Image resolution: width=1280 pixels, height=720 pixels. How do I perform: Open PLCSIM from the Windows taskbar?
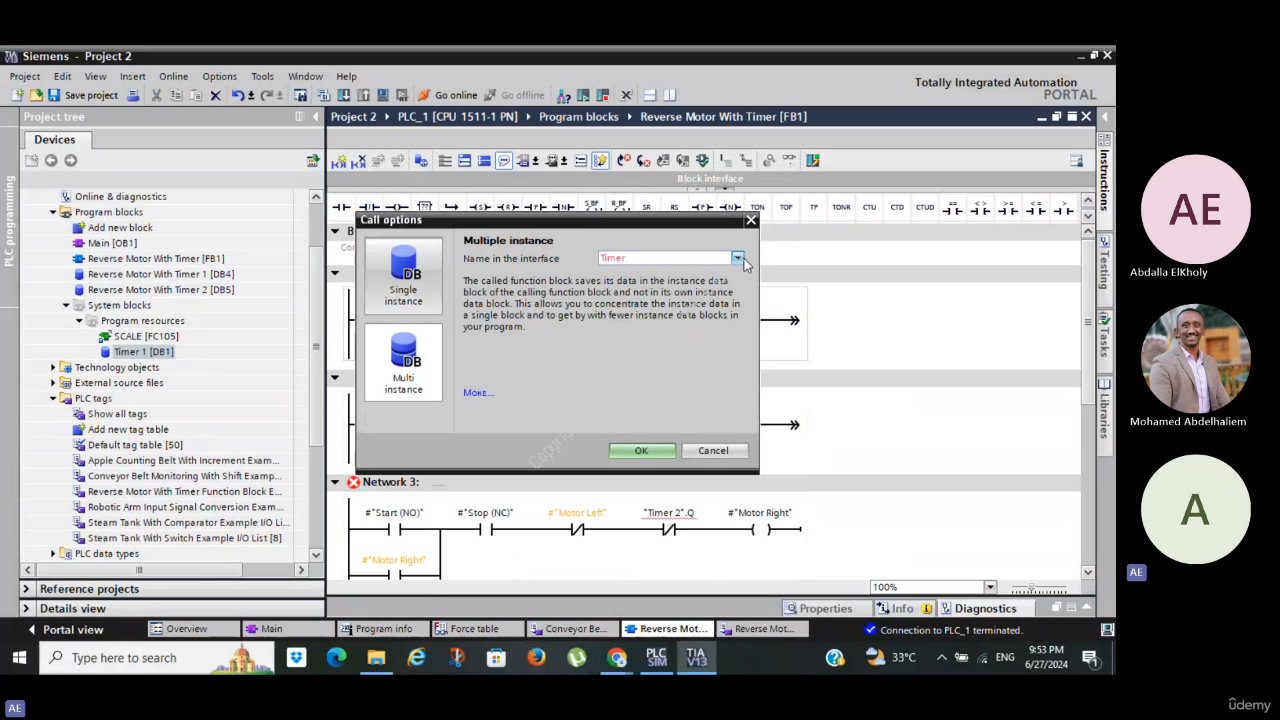tap(656, 657)
